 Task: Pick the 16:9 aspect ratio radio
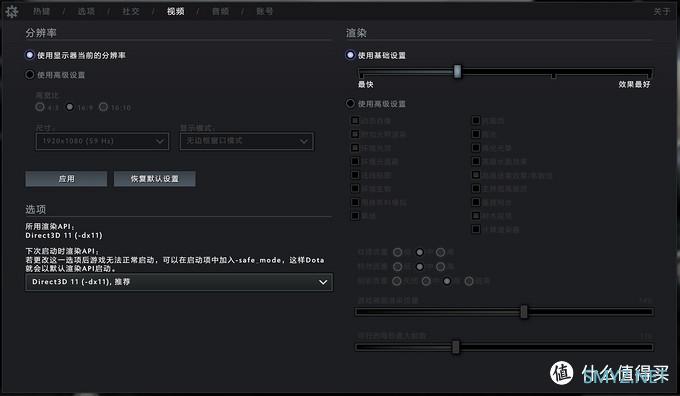pos(69,107)
